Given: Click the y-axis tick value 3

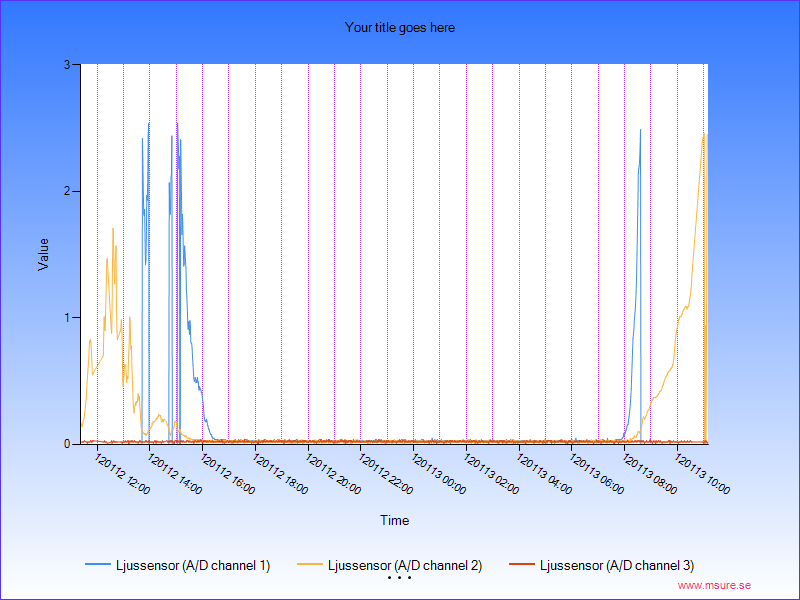Looking at the screenshot, I should pos(65,65).
